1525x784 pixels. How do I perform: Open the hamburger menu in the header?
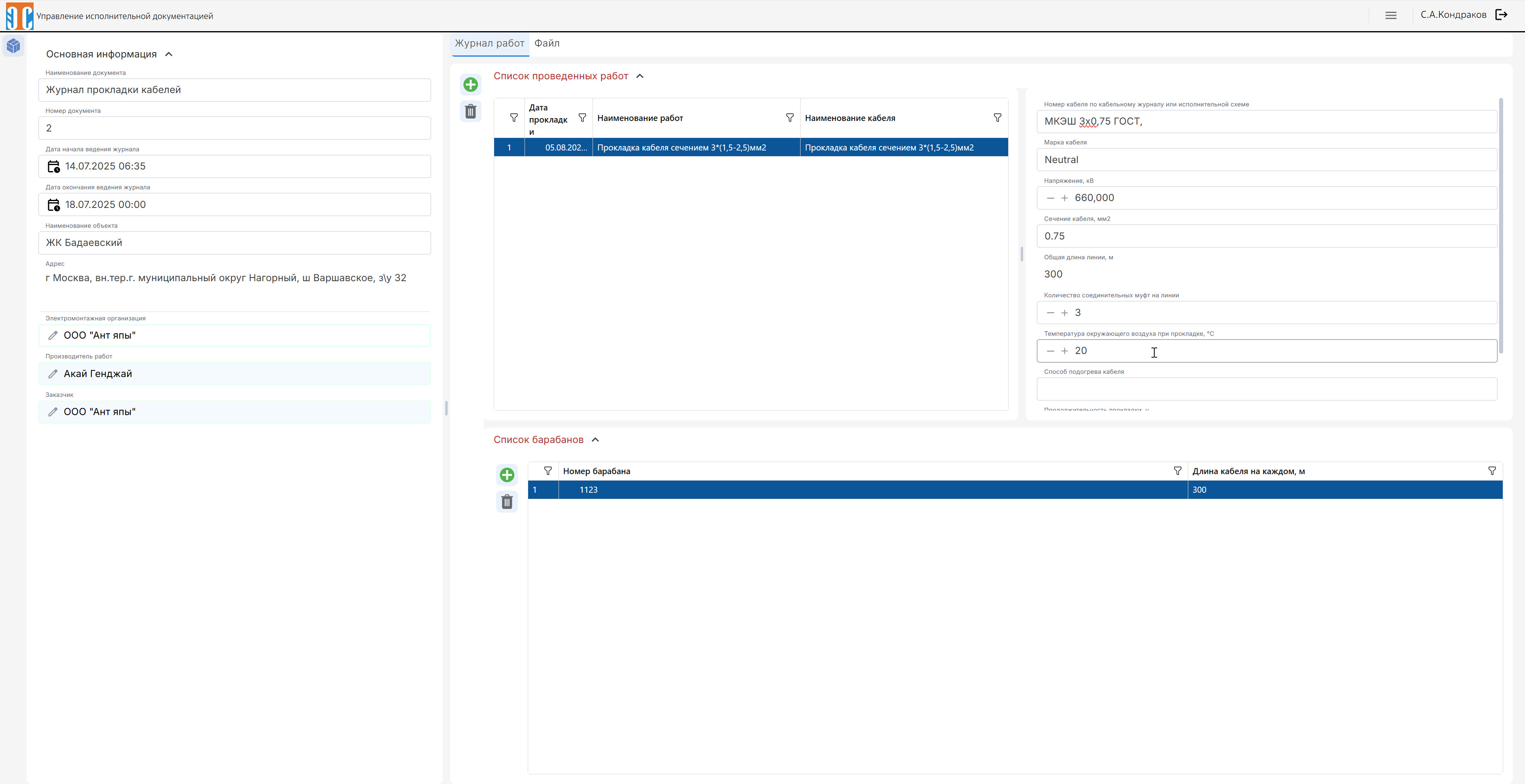1391,15
